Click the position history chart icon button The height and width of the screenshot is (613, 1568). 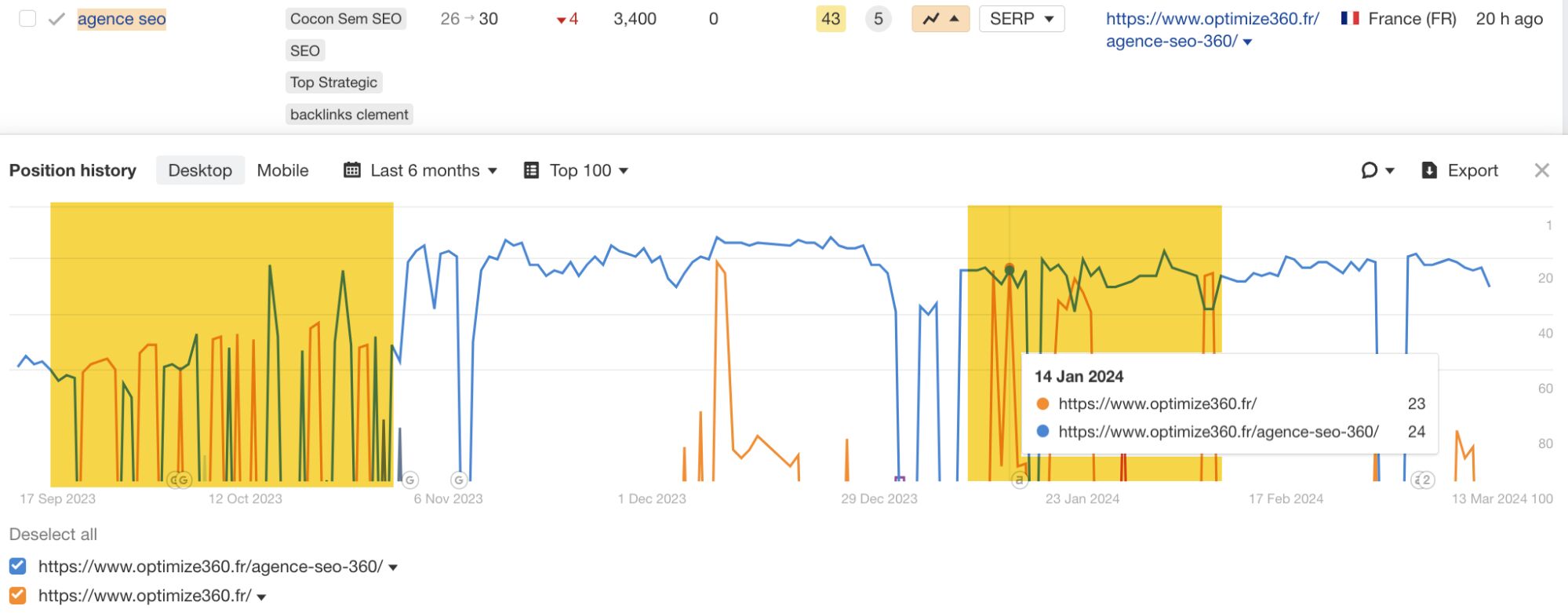[940, 19]
